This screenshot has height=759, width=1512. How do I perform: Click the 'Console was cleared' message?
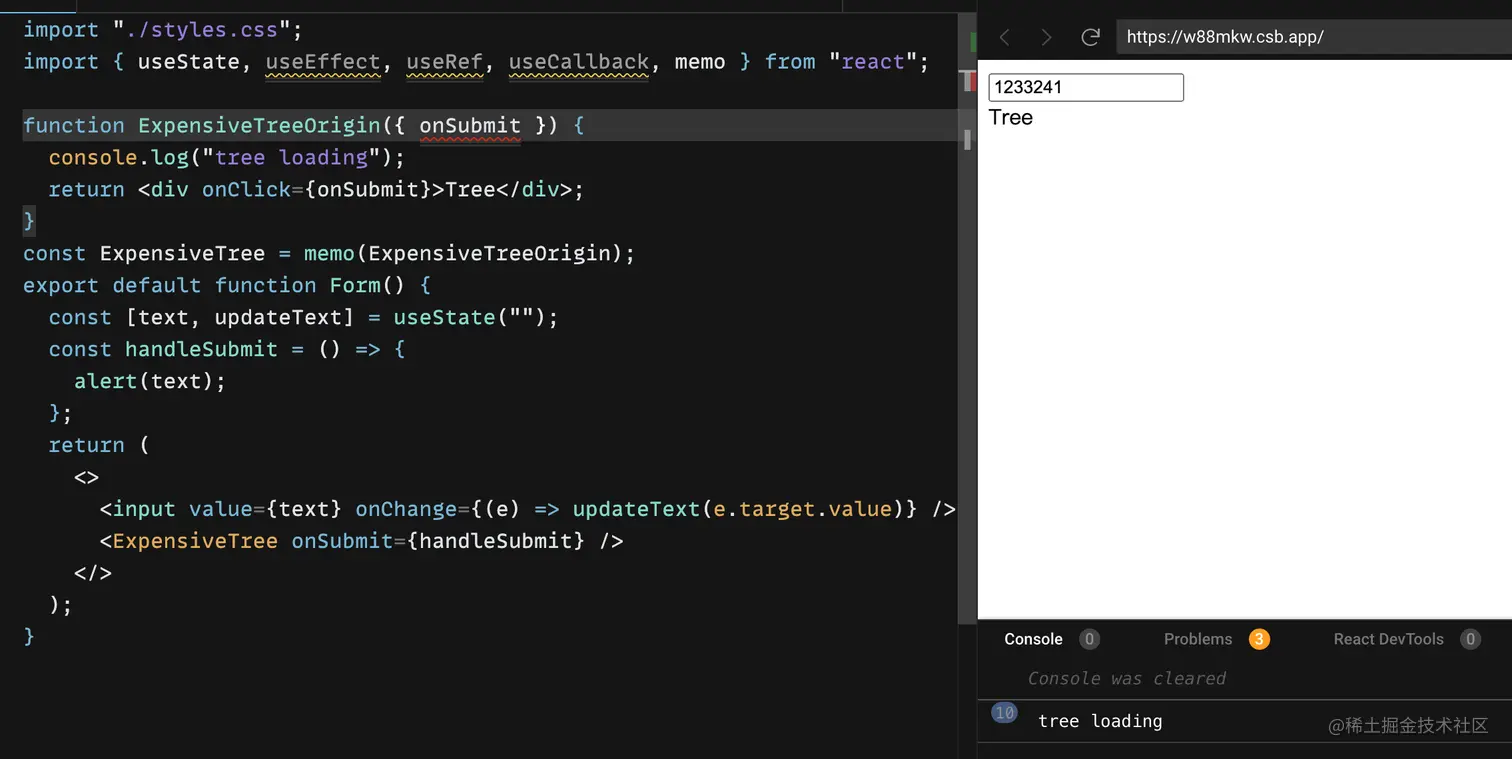[x=1127, y=678]
